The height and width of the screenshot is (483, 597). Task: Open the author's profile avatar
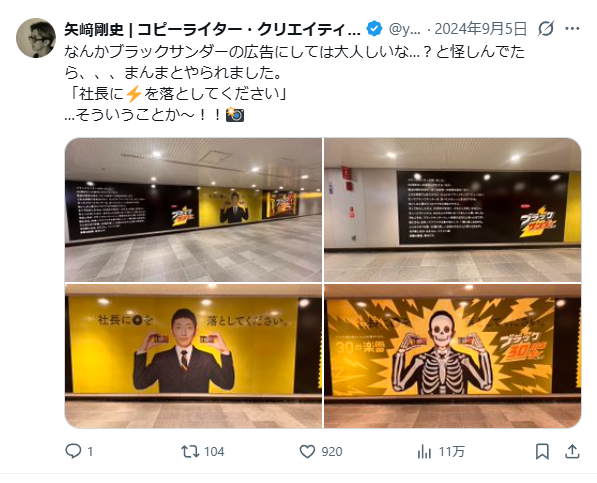[x=36, y=38]
